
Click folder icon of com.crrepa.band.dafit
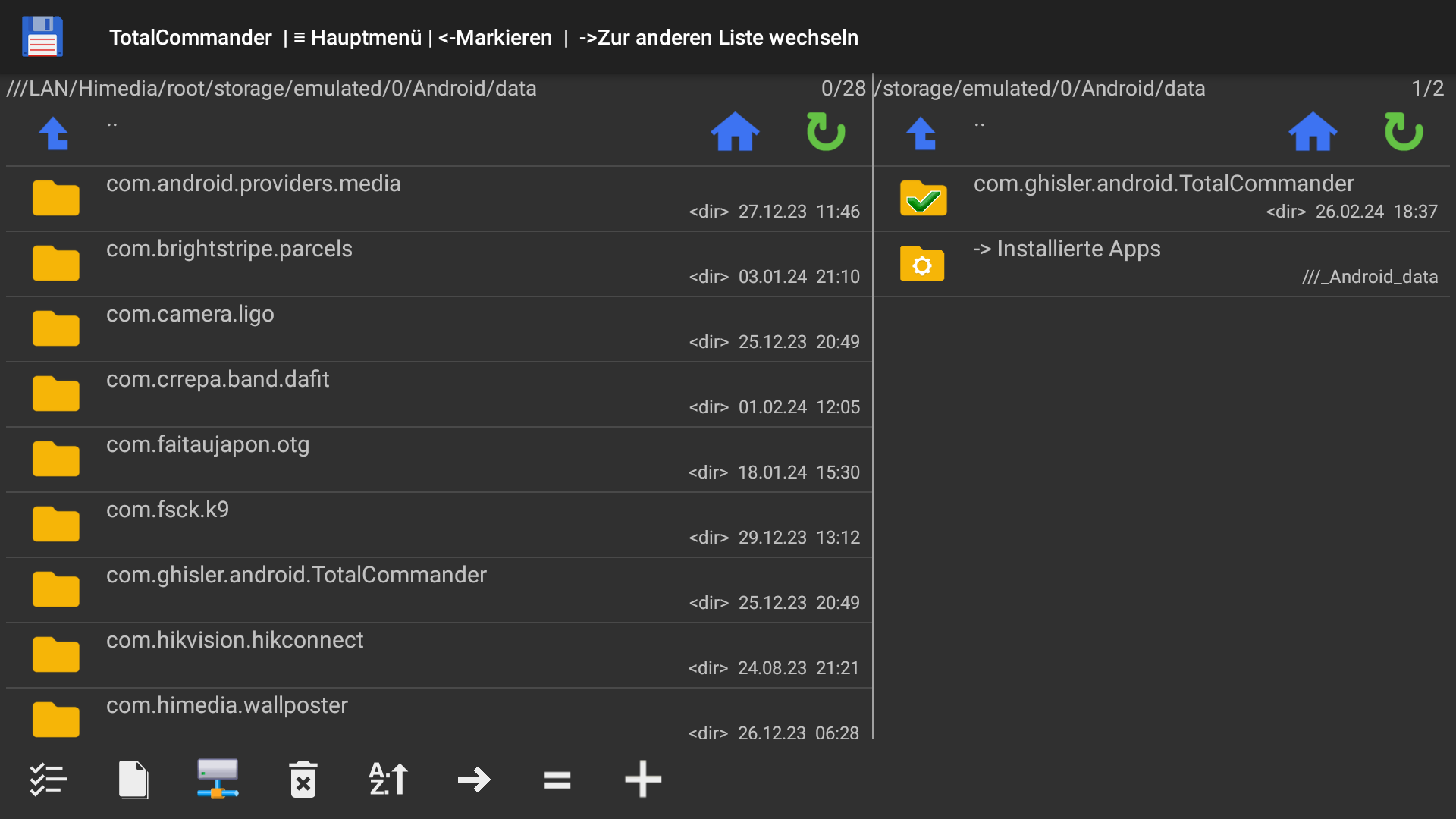(56, 394)
